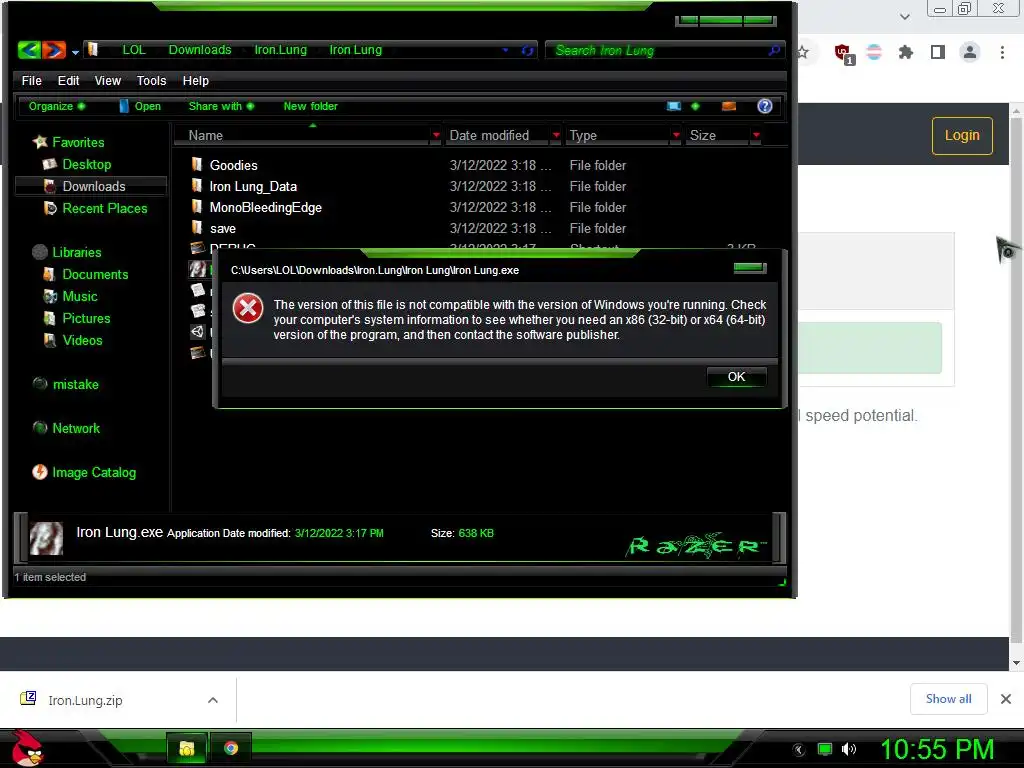
Task: Open the Name column filter dropdown
Action: click(436, 135)
